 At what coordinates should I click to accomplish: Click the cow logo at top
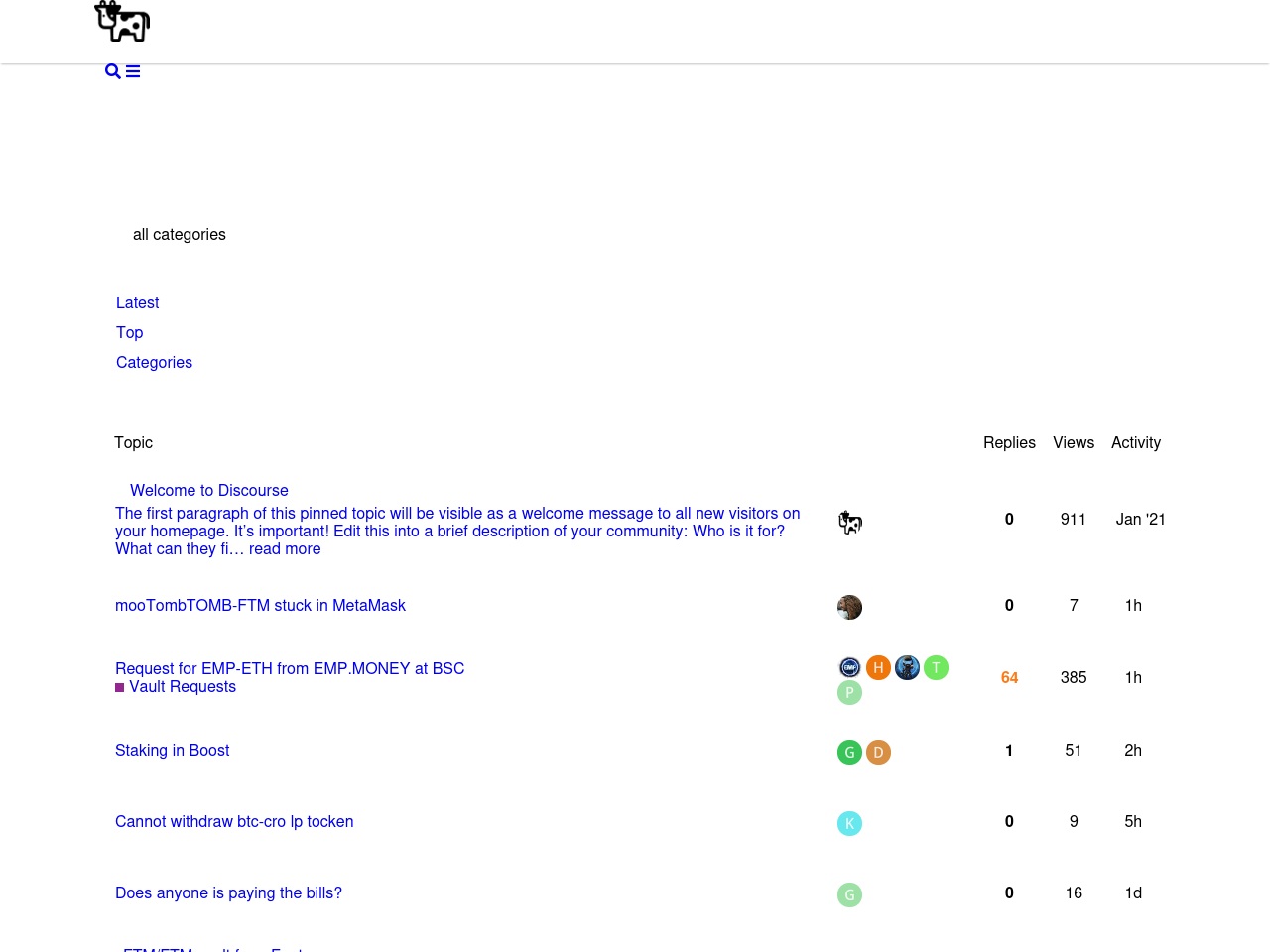pyautogui.click(x=122, y=21)
